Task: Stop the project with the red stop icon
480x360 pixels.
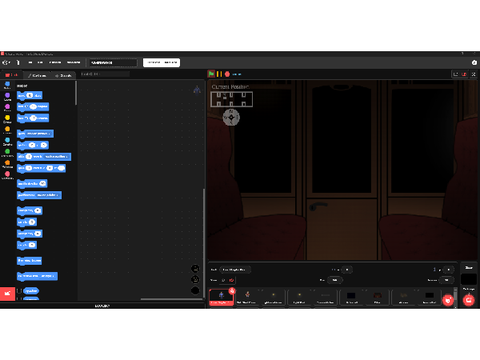Action: pyautogui.click(x=227, y=74)
